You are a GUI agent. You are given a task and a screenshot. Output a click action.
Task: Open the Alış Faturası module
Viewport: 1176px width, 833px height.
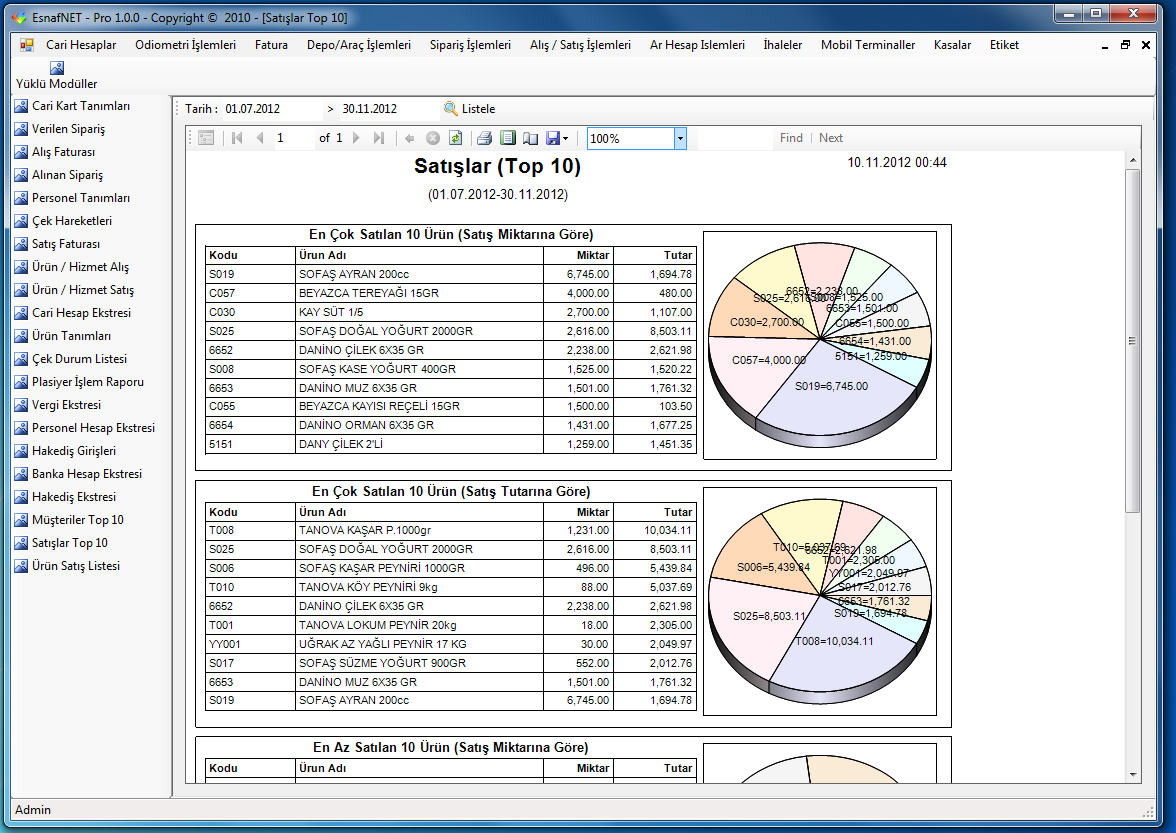(x=55, y=152)
